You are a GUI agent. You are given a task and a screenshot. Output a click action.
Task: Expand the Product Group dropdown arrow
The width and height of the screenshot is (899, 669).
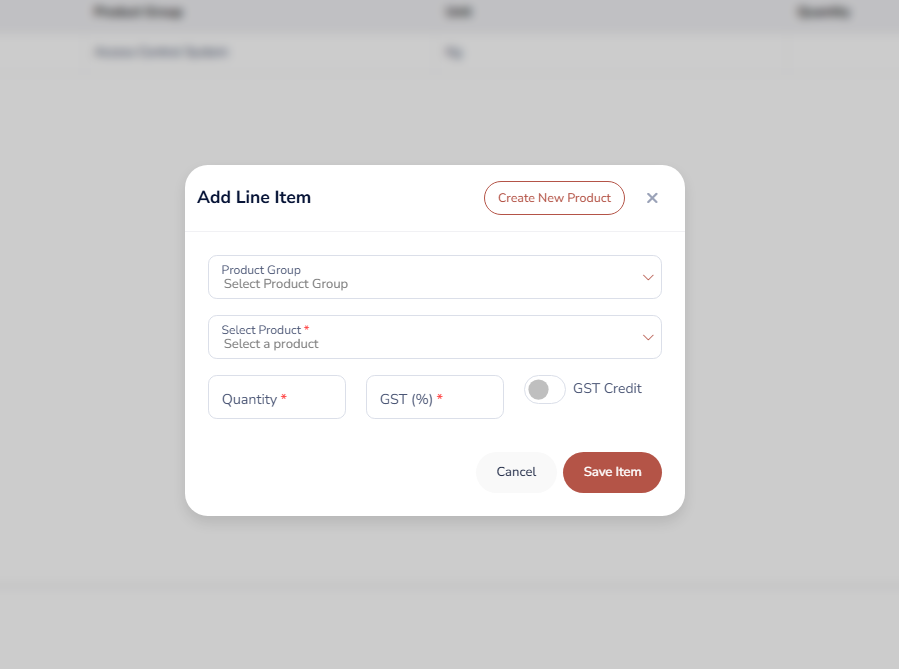pos(648,277)
